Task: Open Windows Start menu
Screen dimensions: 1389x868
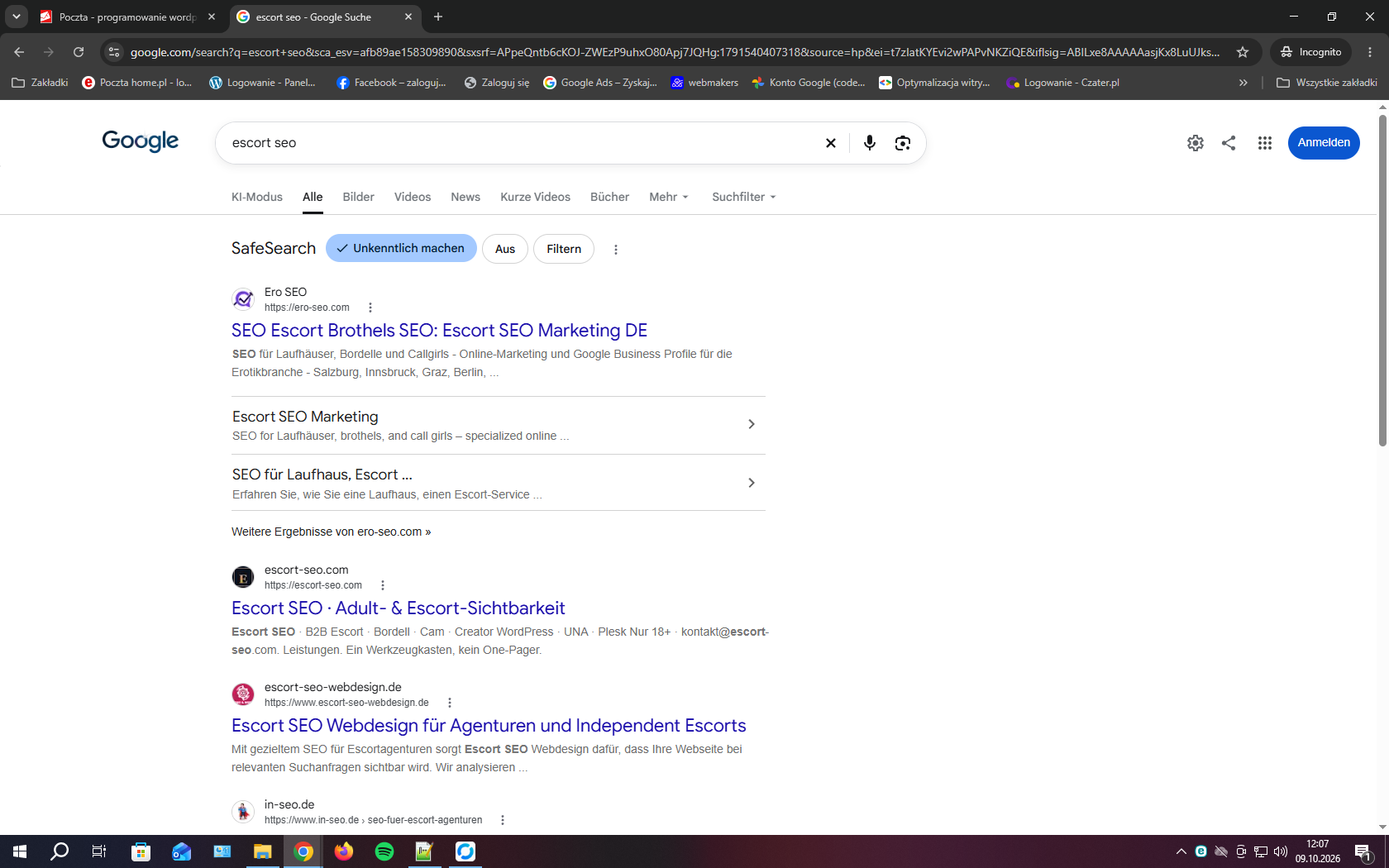Action: 20,851
